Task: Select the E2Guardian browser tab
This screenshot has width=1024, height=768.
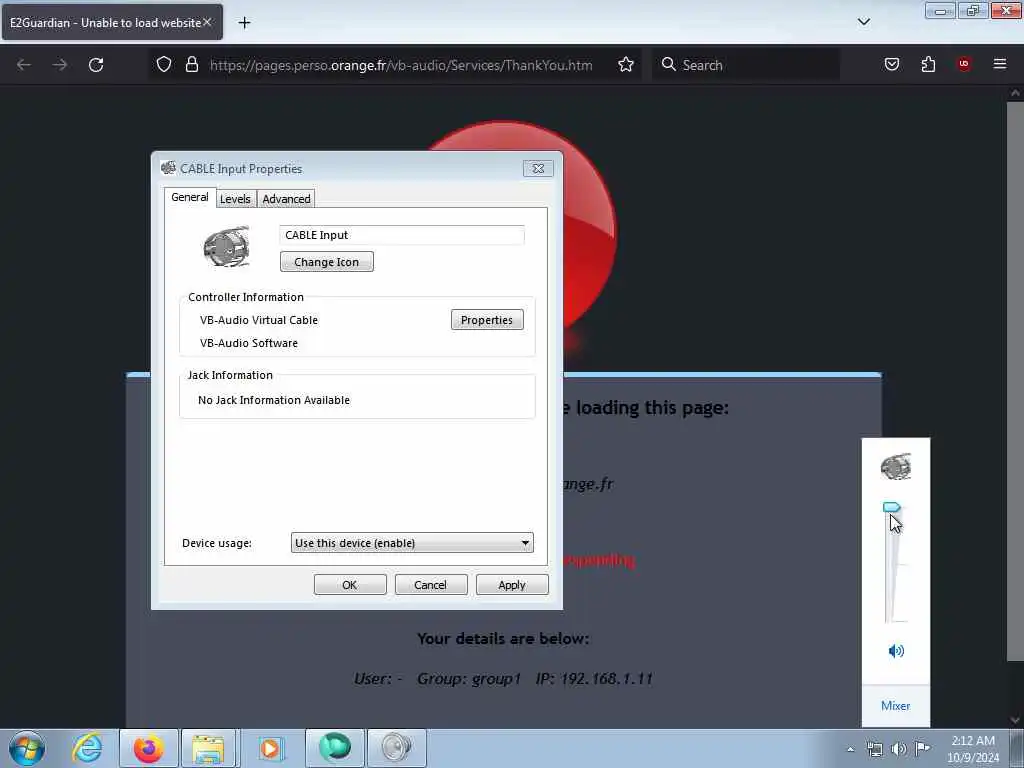Action: [112, 22]
